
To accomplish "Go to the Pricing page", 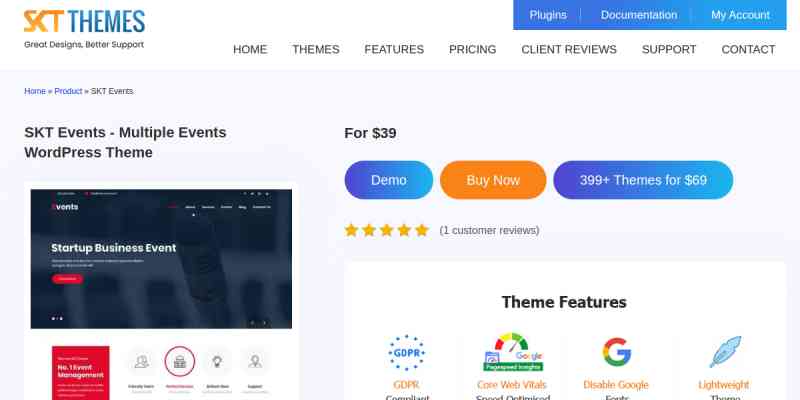I will 472,49.
